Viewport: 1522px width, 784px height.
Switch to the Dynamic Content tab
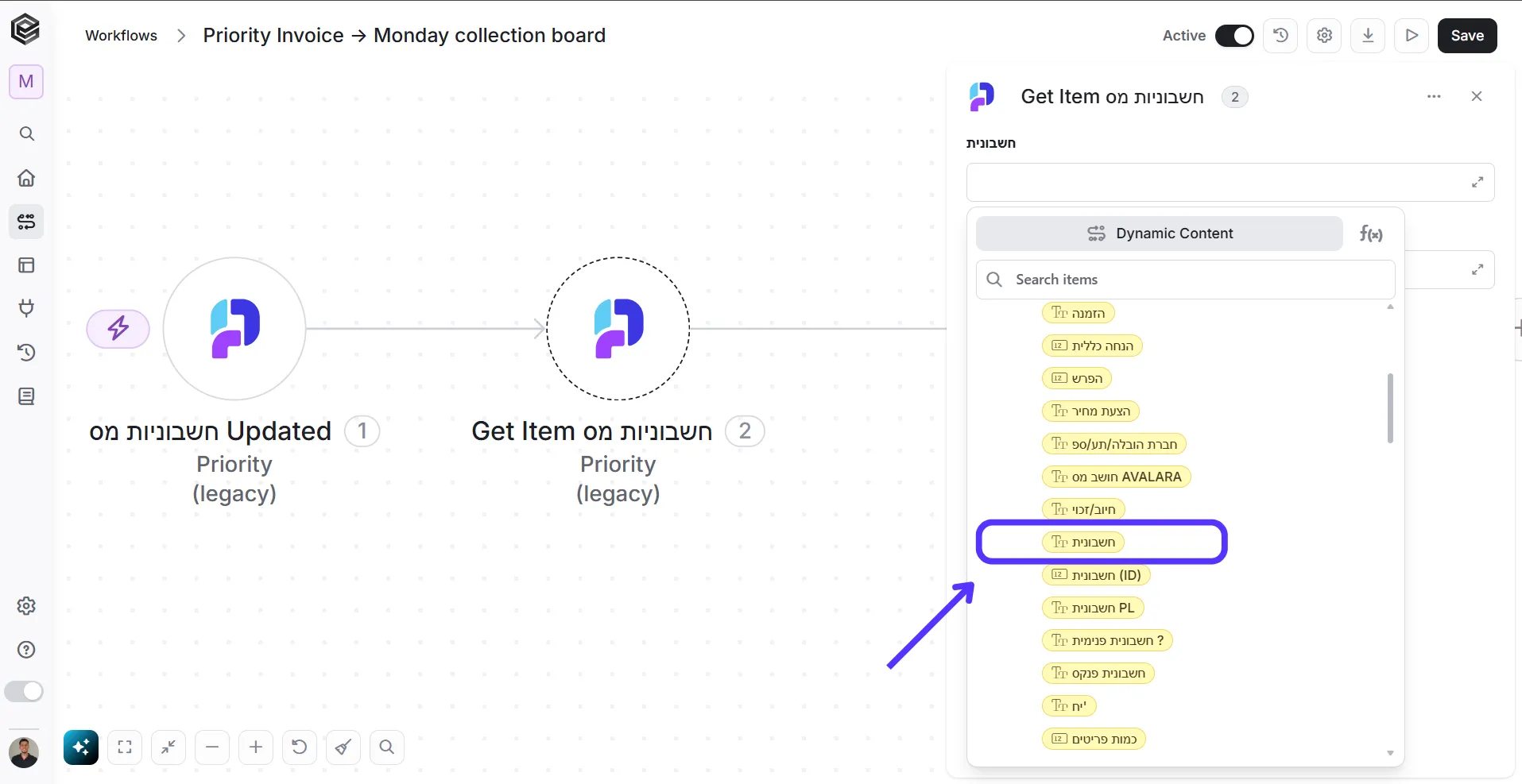tap(1160, 234)
